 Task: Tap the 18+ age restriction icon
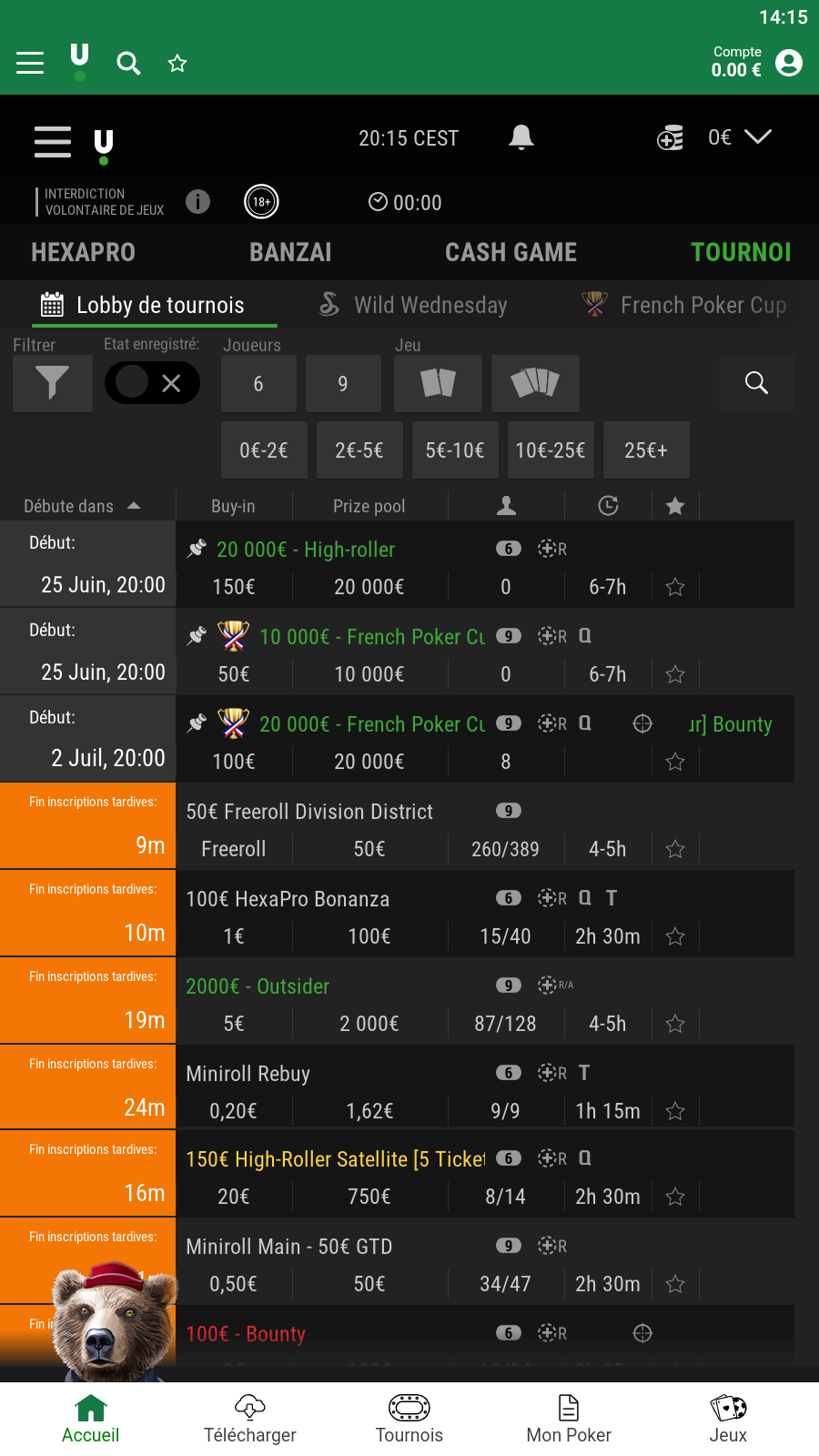(x=261, y=202)
